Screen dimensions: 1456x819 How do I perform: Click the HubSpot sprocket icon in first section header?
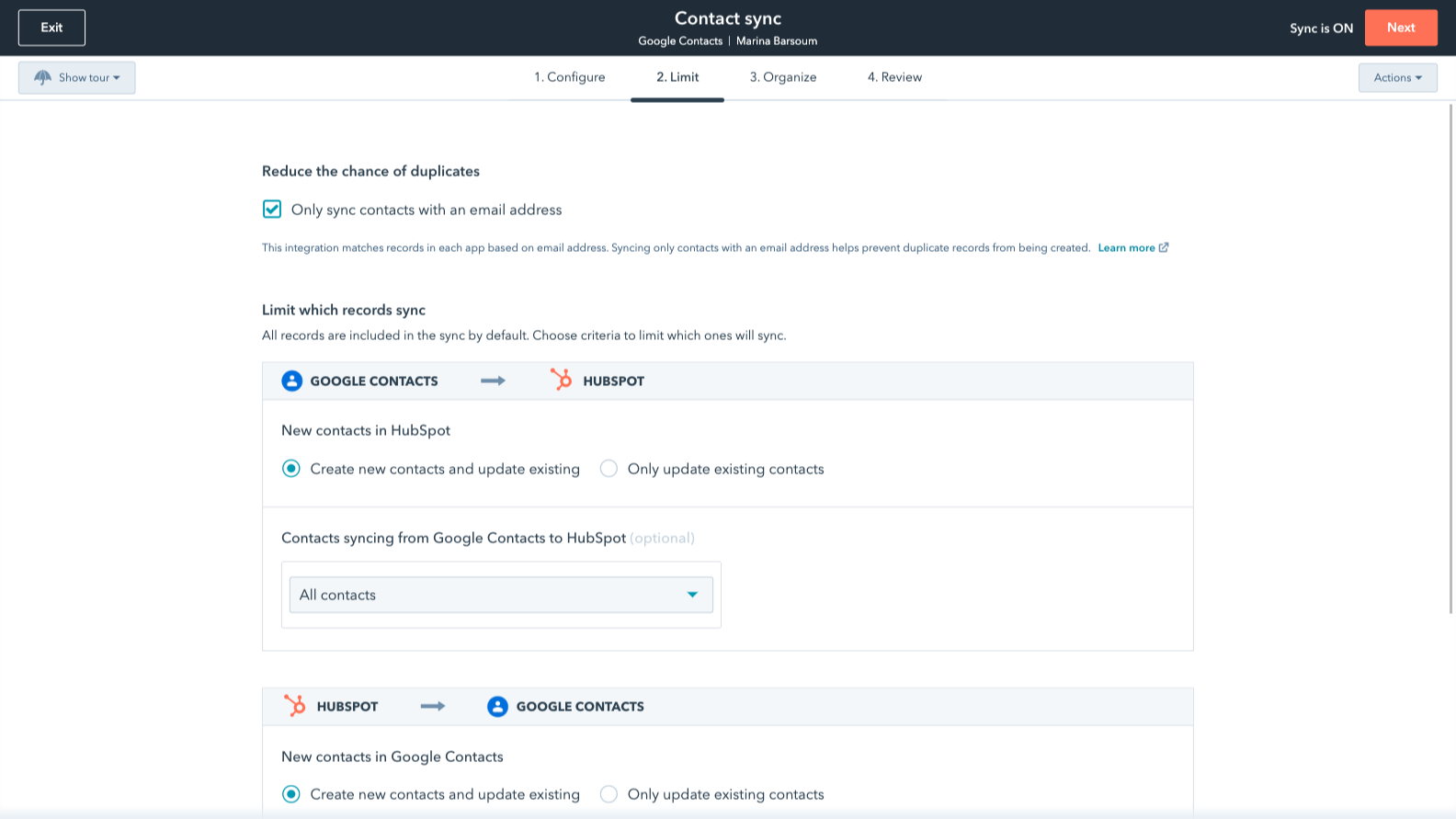[561, 380]
